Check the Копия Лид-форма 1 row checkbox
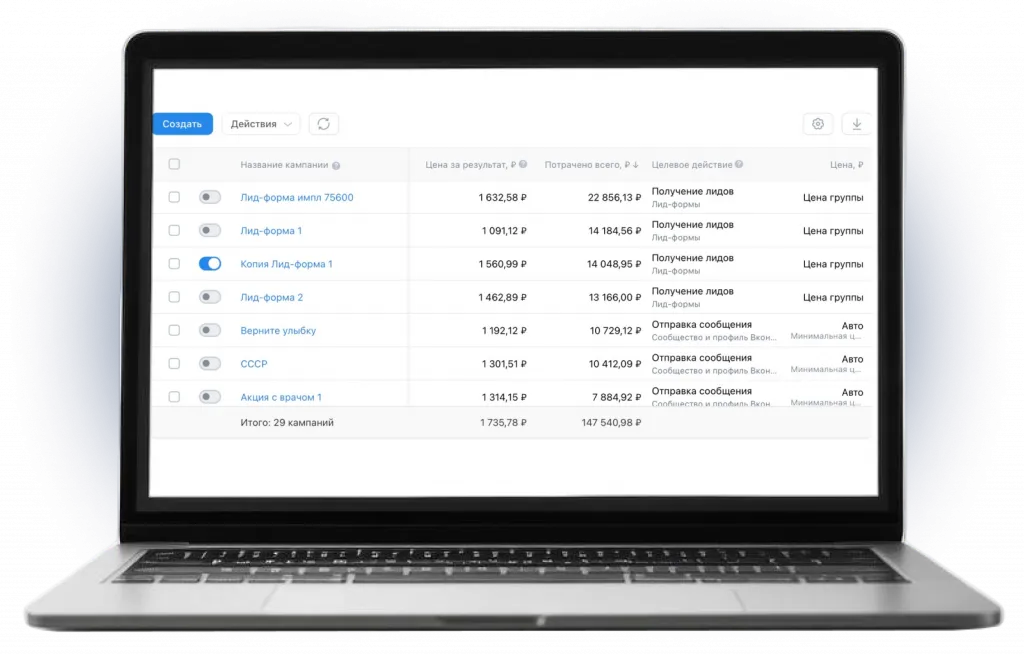 coord(174,263)
